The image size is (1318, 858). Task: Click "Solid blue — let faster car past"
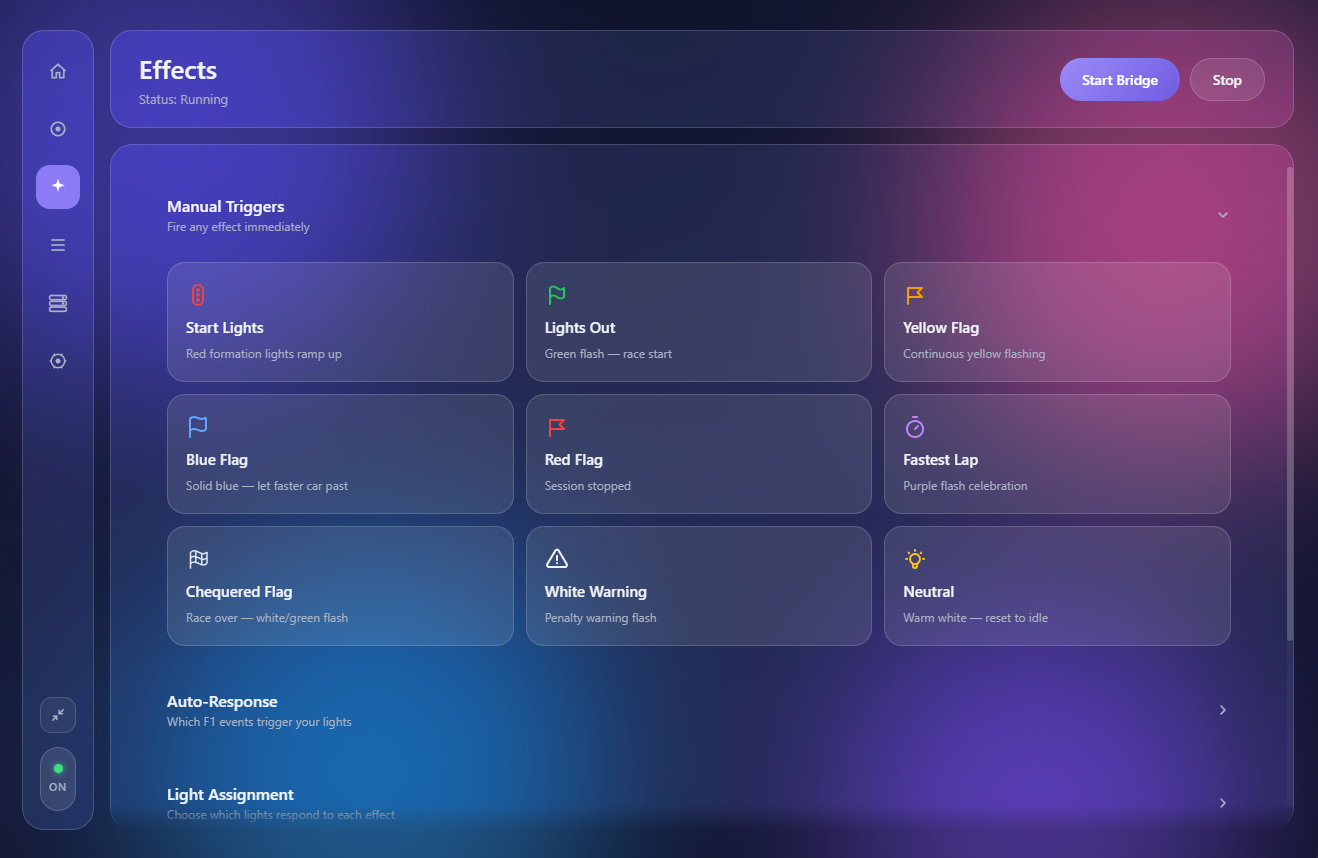click(267, 486)
